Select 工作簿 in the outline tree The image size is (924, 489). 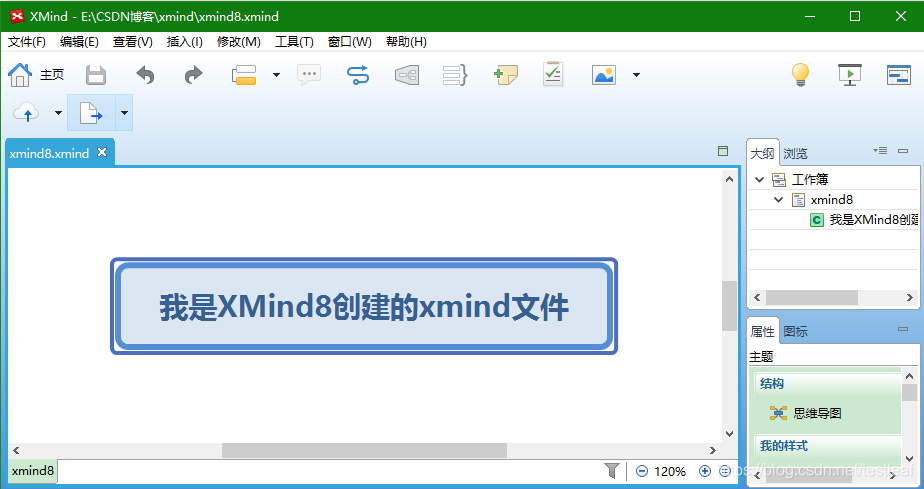coord(810,179)
